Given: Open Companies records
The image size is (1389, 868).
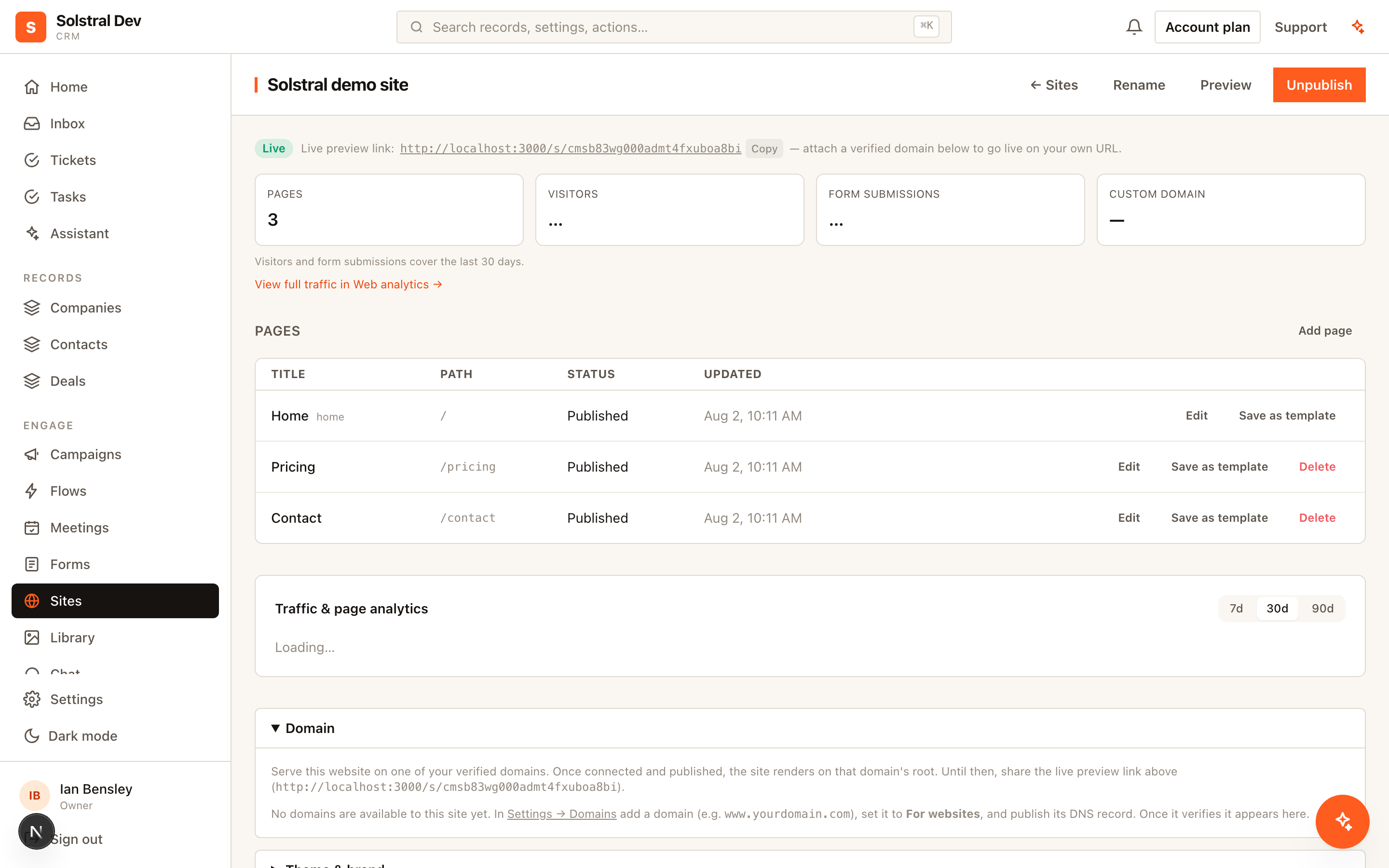Looking at the screenshot, I should click(x=115, y=308).
